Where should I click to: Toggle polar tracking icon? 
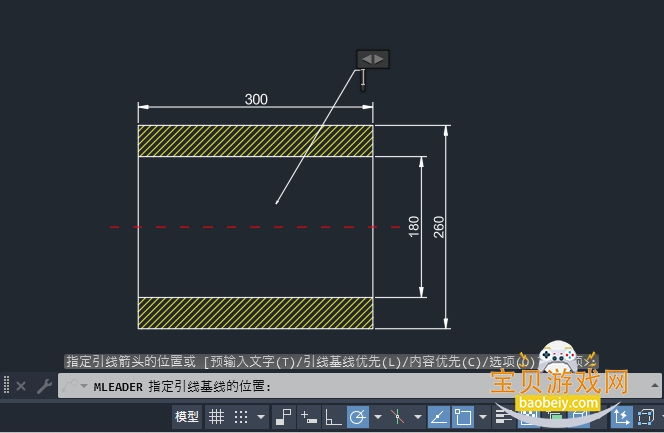358,417
